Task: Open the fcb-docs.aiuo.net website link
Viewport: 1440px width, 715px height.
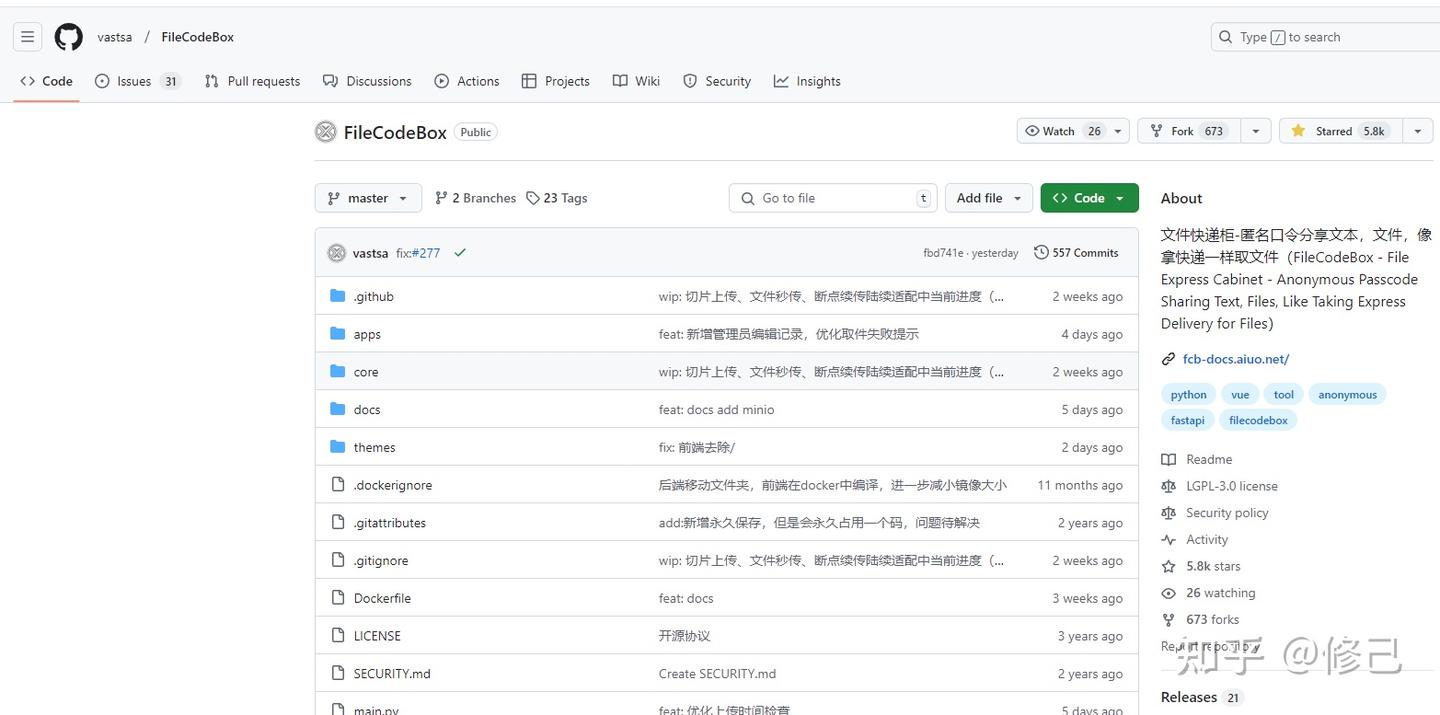Action: pos(1236,359)
